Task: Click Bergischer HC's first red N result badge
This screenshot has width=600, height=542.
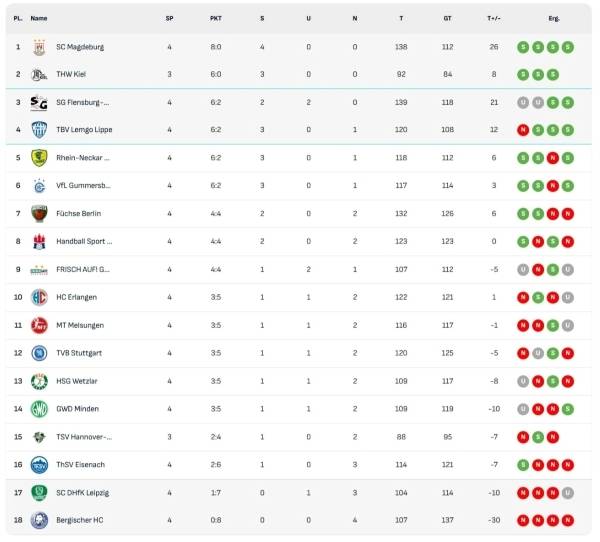Action: click(523, 520)
